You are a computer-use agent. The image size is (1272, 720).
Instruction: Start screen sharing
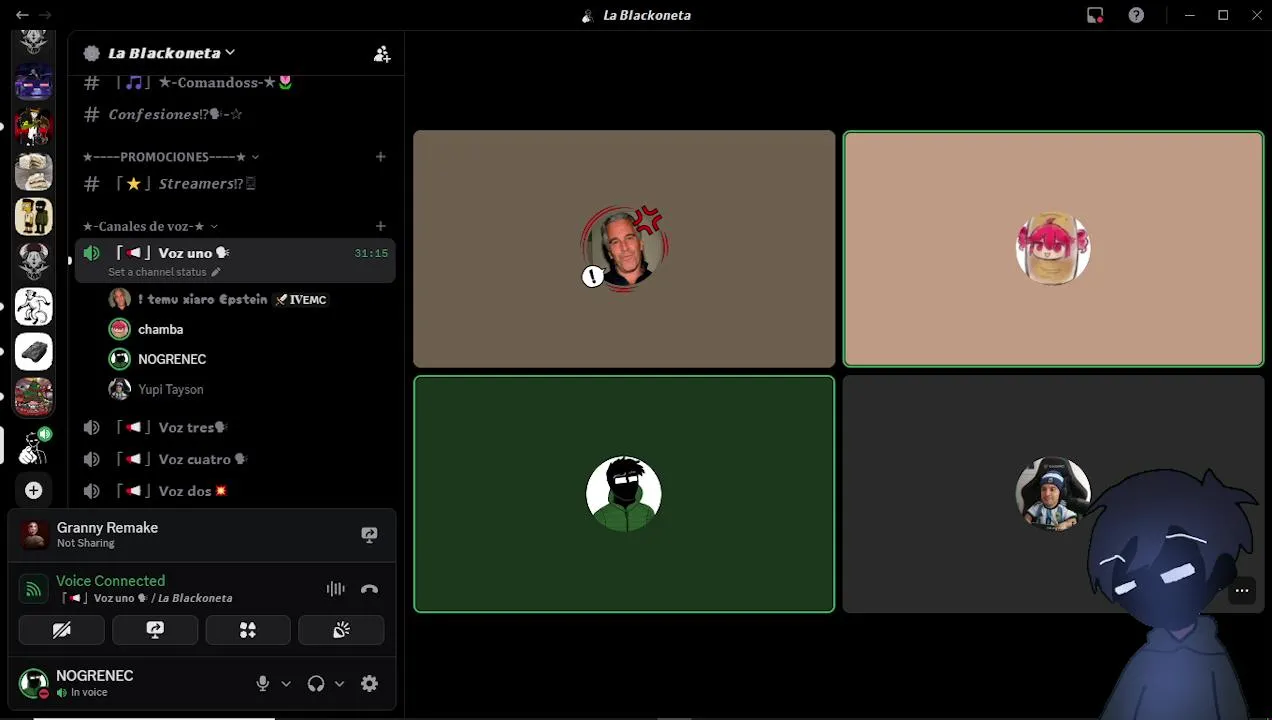(155, 630)
